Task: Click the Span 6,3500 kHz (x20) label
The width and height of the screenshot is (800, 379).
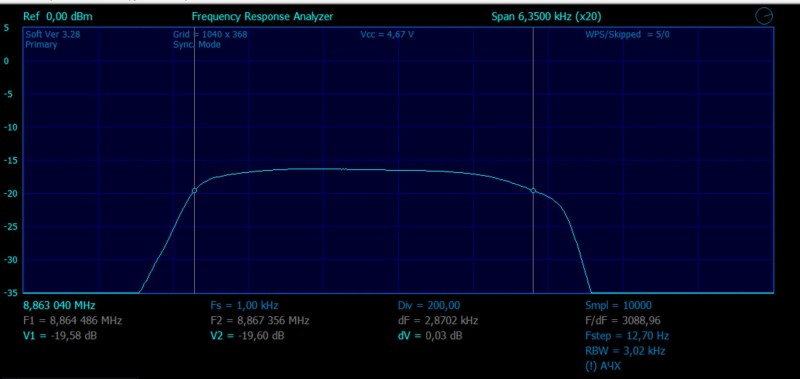Action: click(x=546, y=17)
